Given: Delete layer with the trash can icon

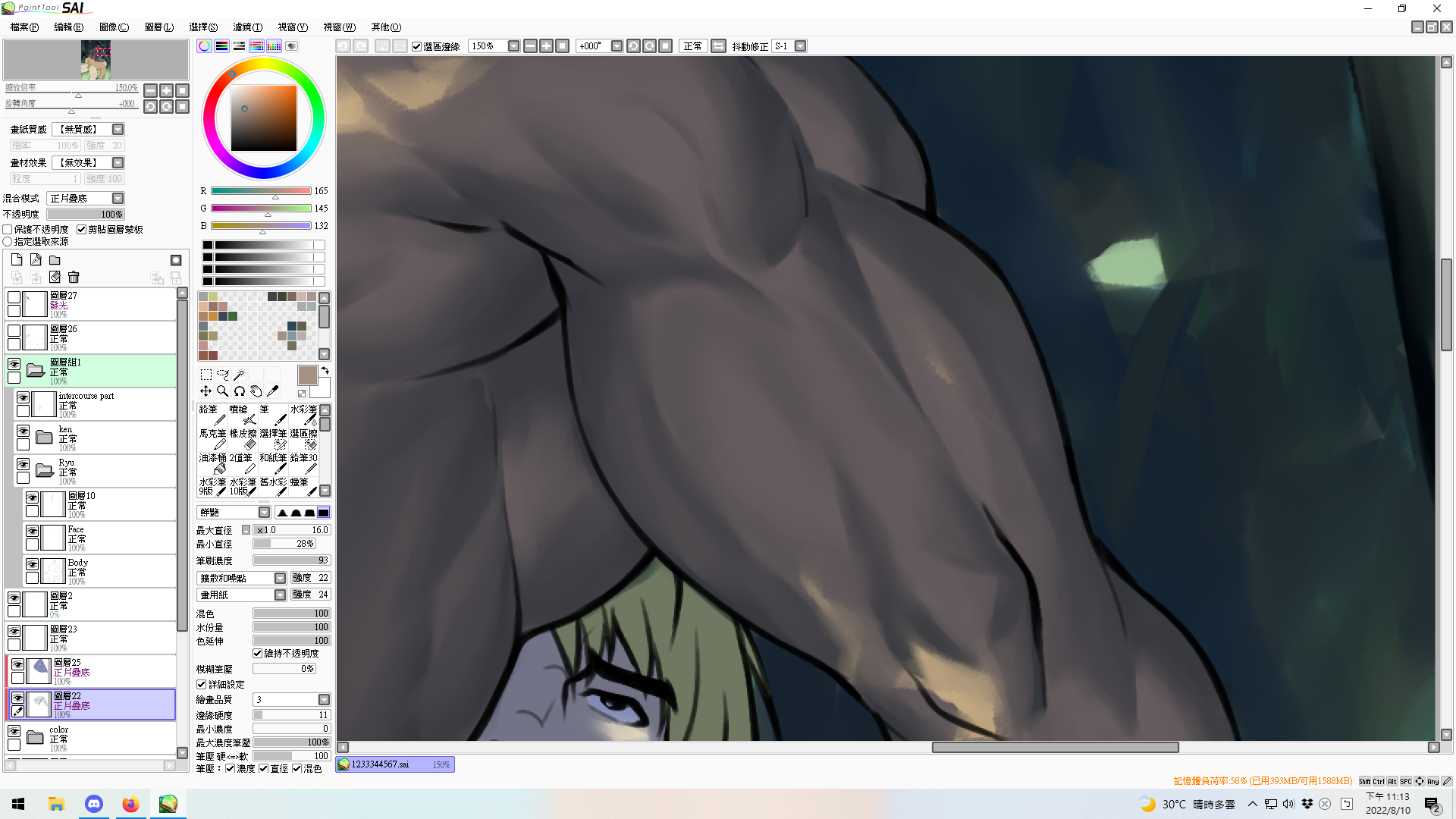Looking at the screenshot, I should tap(74, 278).
